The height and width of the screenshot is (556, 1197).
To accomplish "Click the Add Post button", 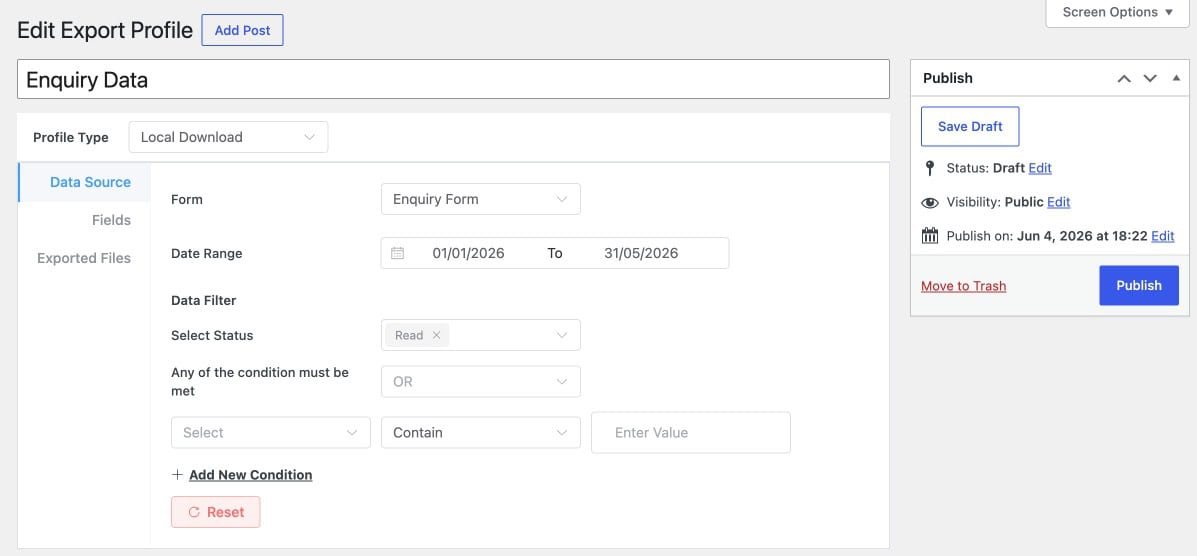I will click(242, 31).
